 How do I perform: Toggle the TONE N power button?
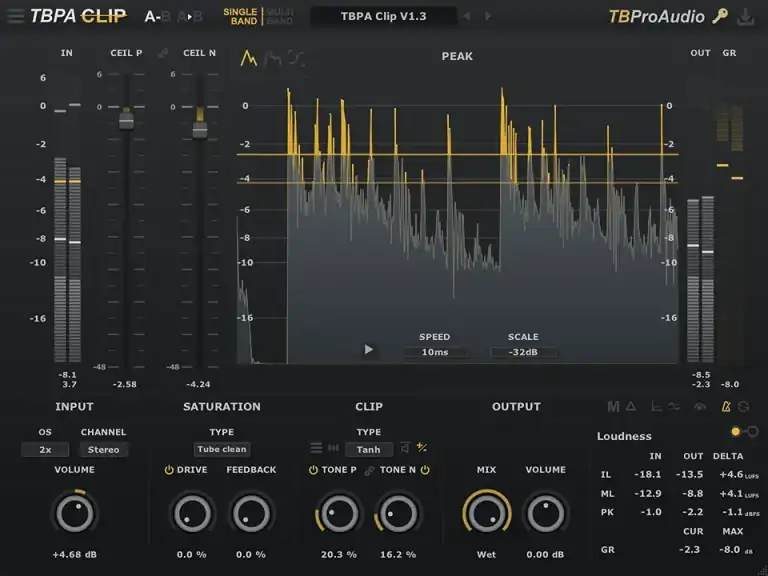pyautogui.click(x=425, y=470)
